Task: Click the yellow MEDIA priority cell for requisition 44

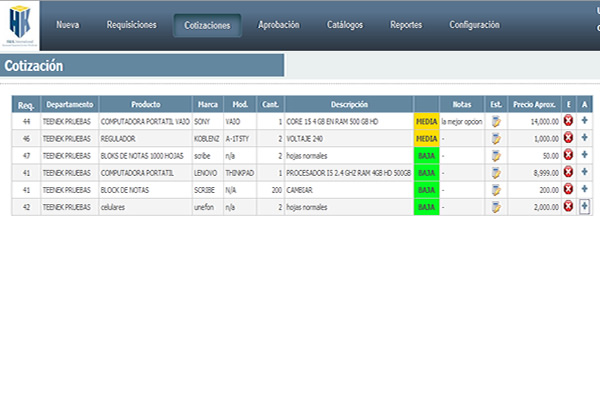Action: (x=426, y=121)
